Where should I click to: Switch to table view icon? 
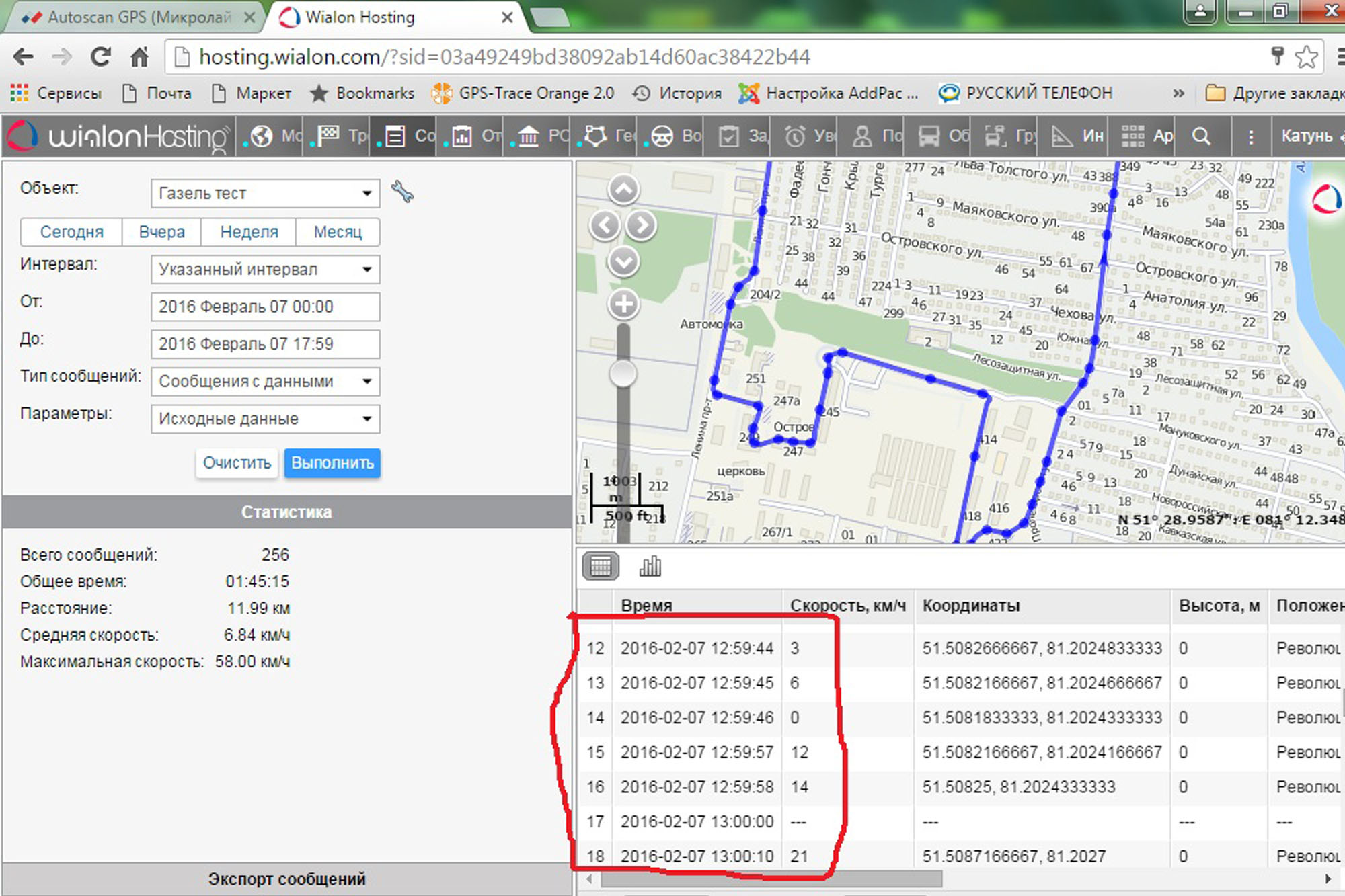(600, 567)
